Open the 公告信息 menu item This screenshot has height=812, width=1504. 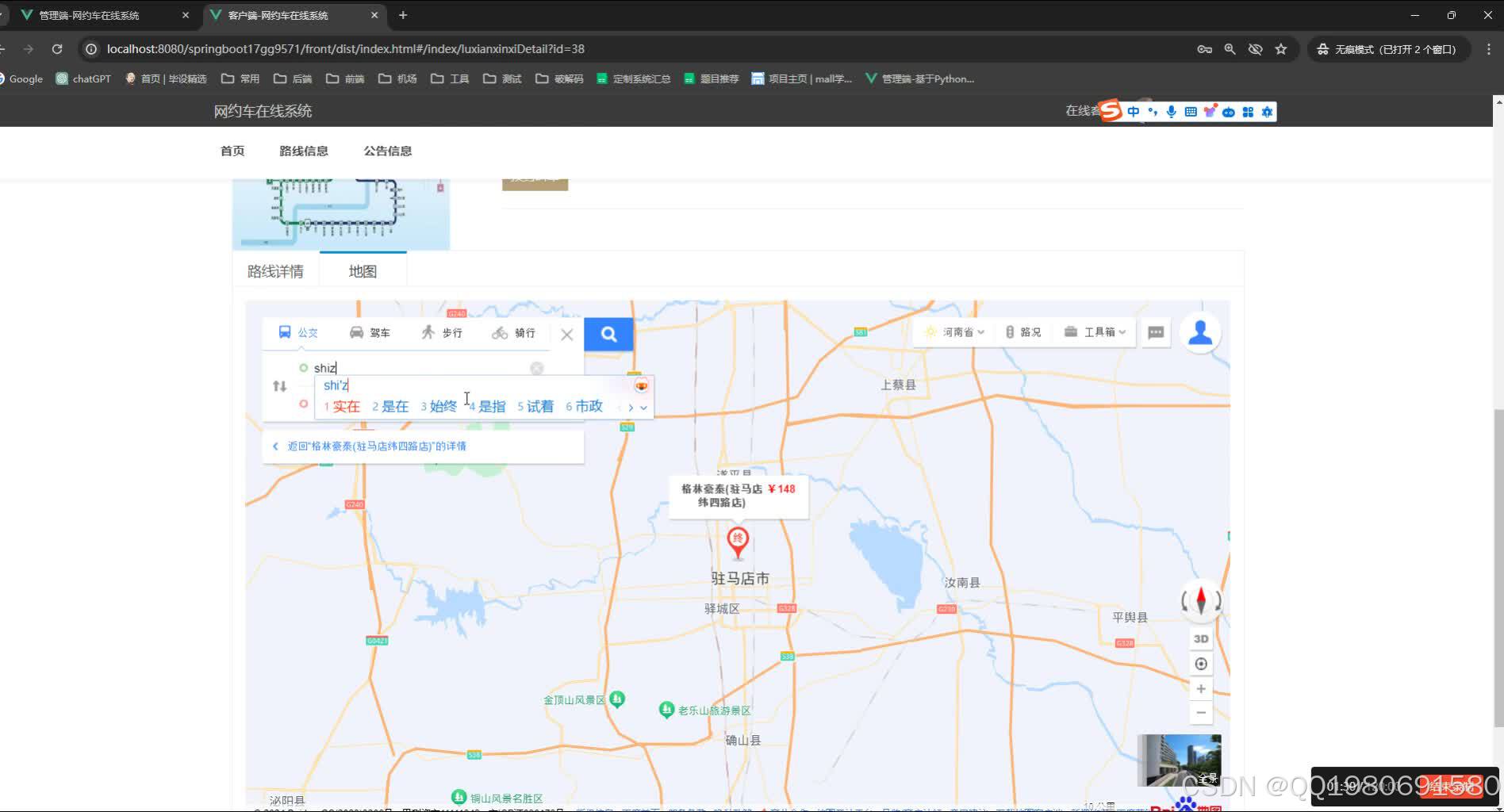tap(388, 151)
